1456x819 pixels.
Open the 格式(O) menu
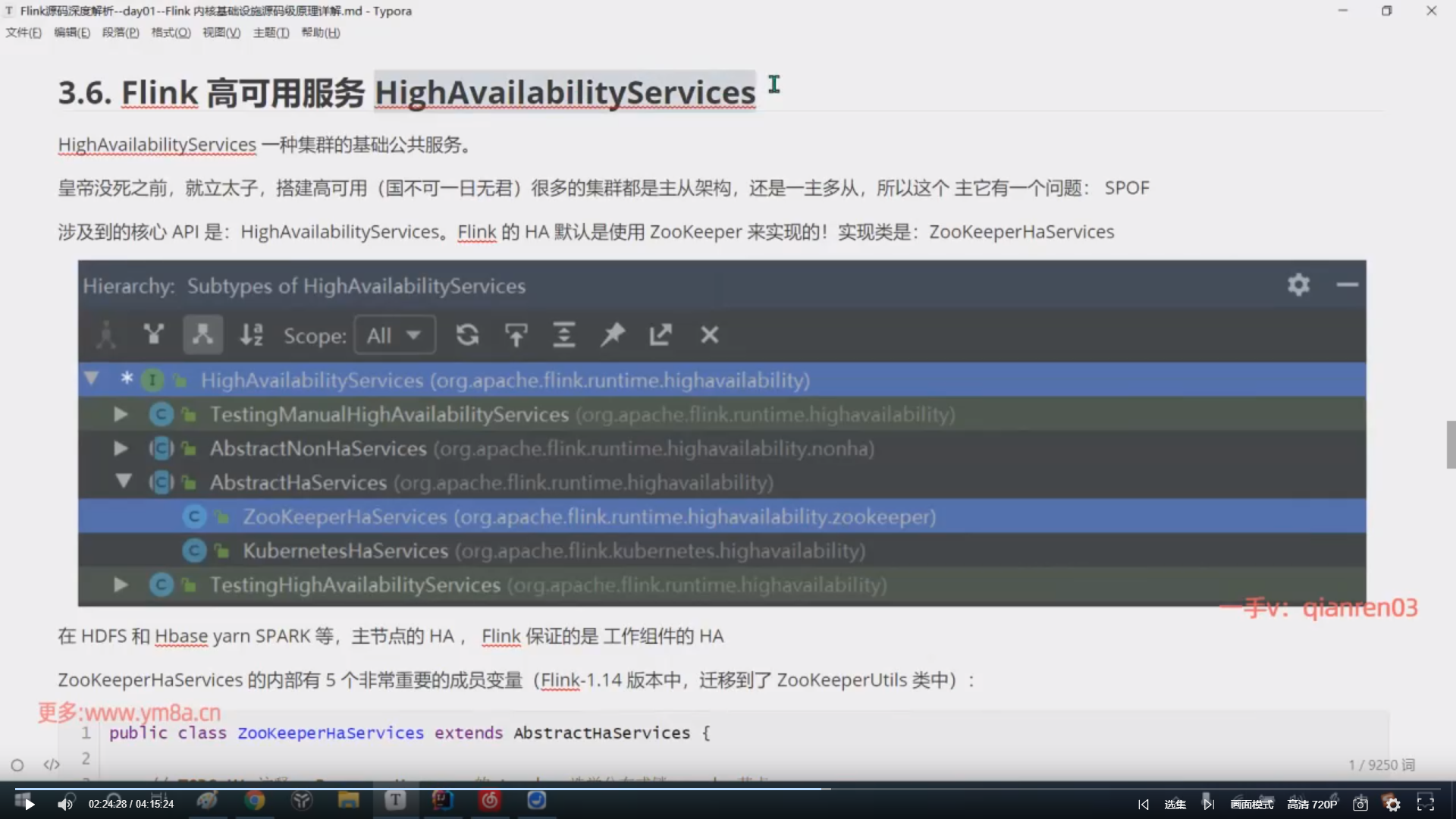point(171,33)
